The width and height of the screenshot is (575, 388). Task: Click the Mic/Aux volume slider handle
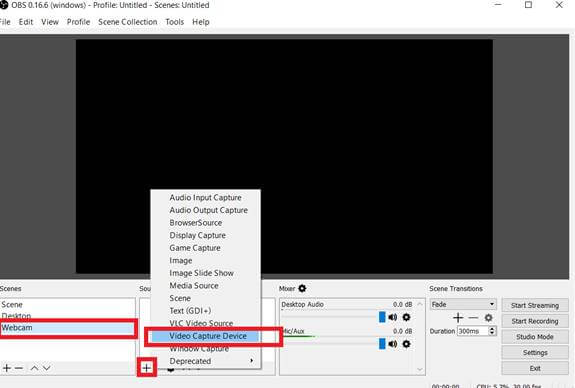point(382,344)
